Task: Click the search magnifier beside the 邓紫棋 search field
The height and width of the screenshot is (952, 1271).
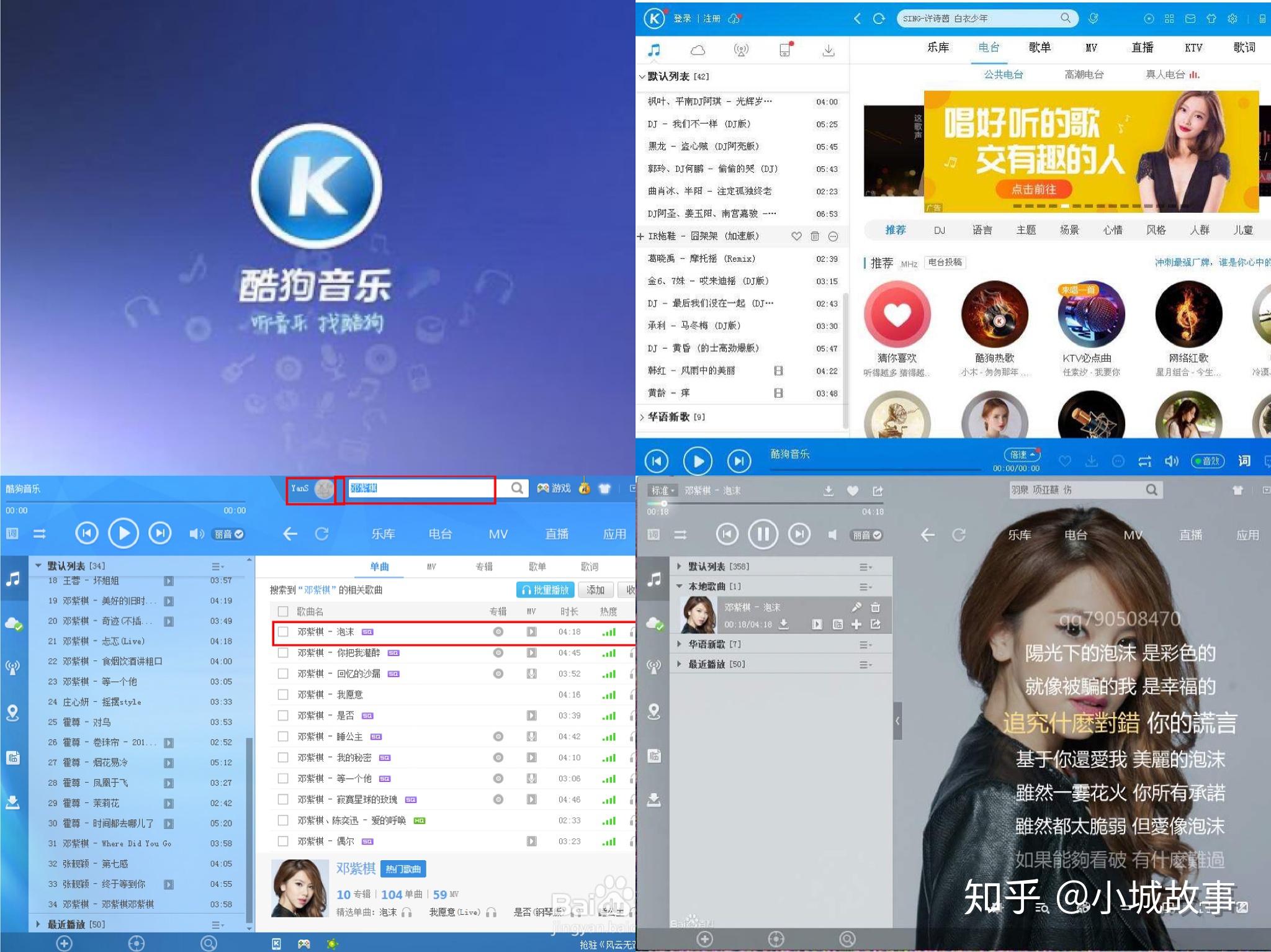Action: tap(517, 488)
